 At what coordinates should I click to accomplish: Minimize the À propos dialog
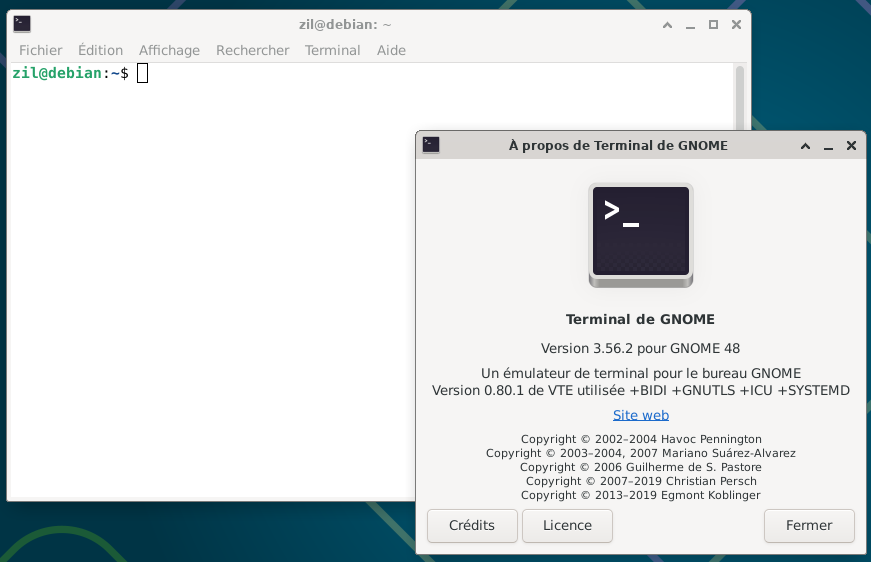[x=828, y=146]
